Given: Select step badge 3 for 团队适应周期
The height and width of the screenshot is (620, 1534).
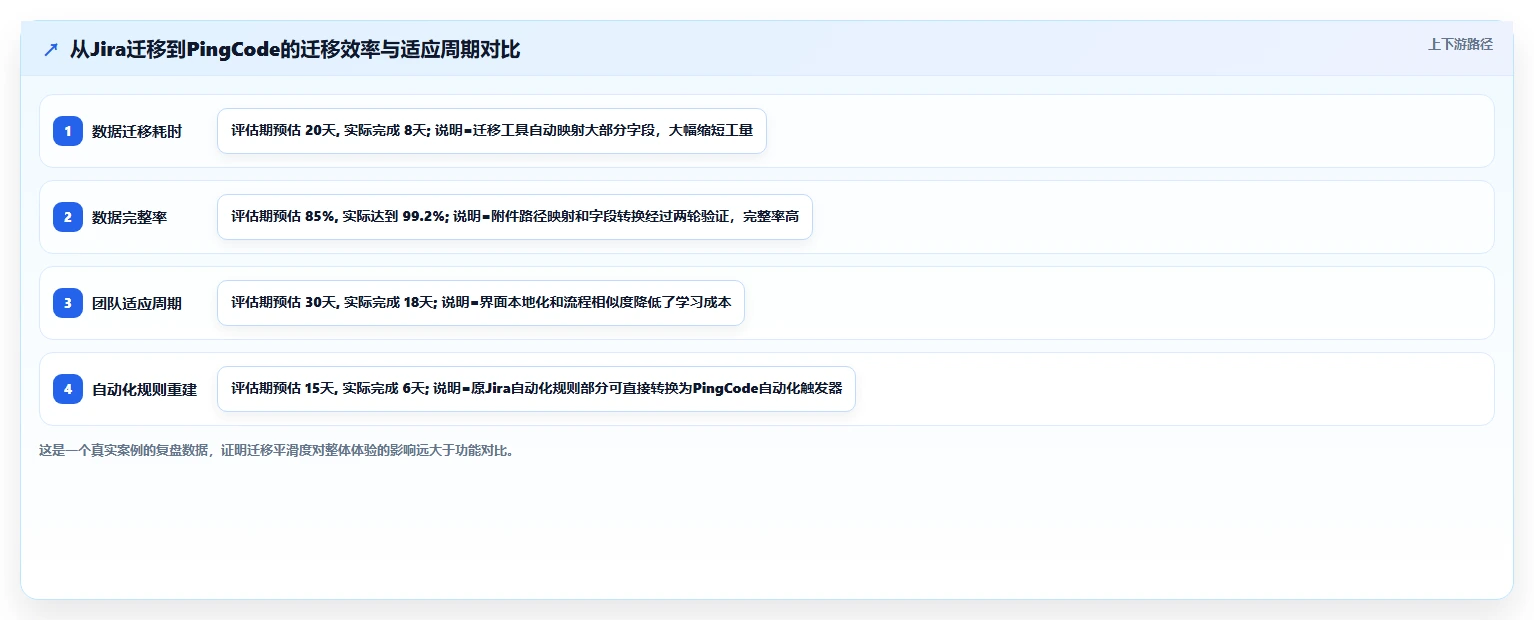Looking at the screenshot, I should click(68, 303).
